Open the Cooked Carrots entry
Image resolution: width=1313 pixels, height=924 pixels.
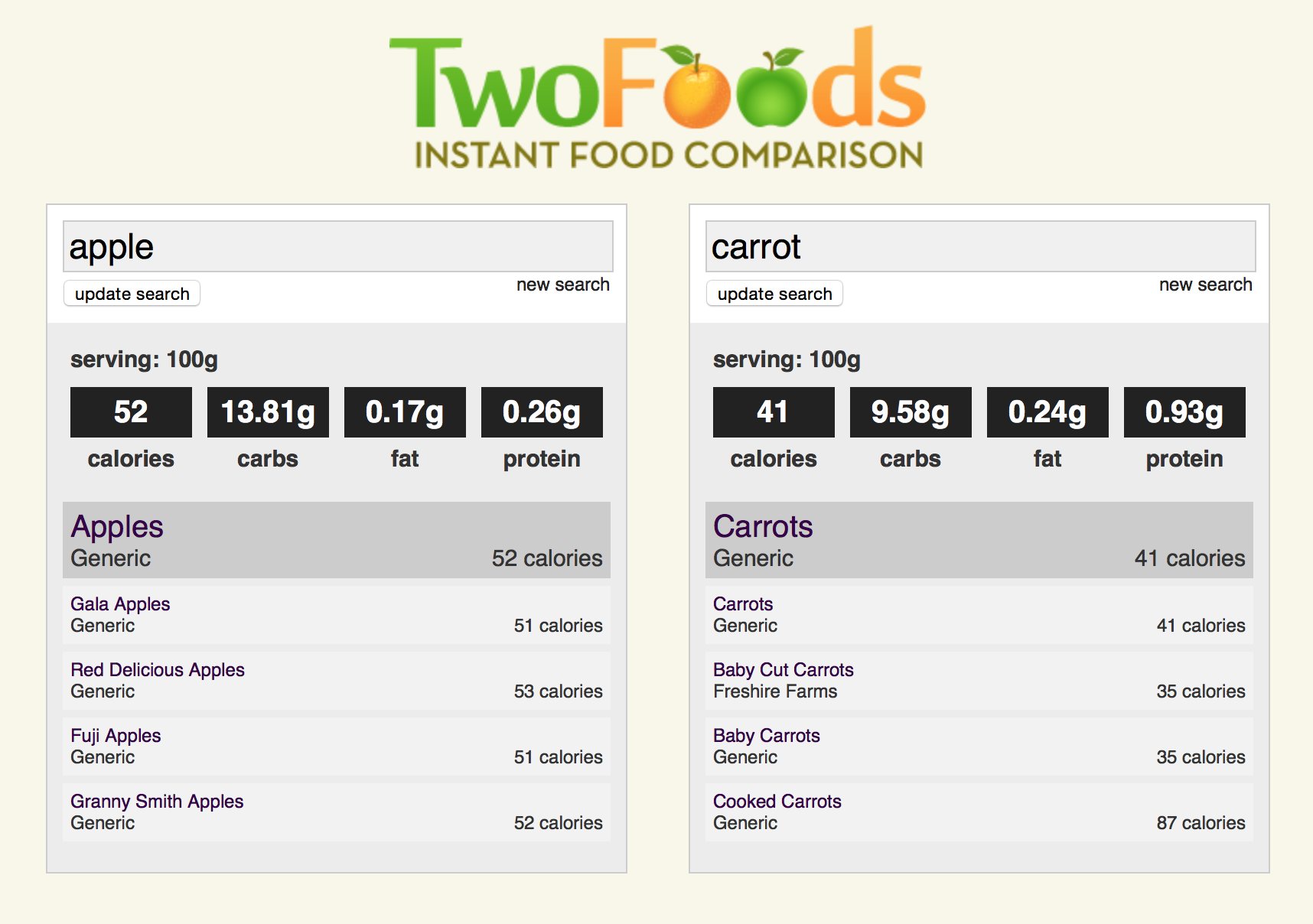point(777,801)
